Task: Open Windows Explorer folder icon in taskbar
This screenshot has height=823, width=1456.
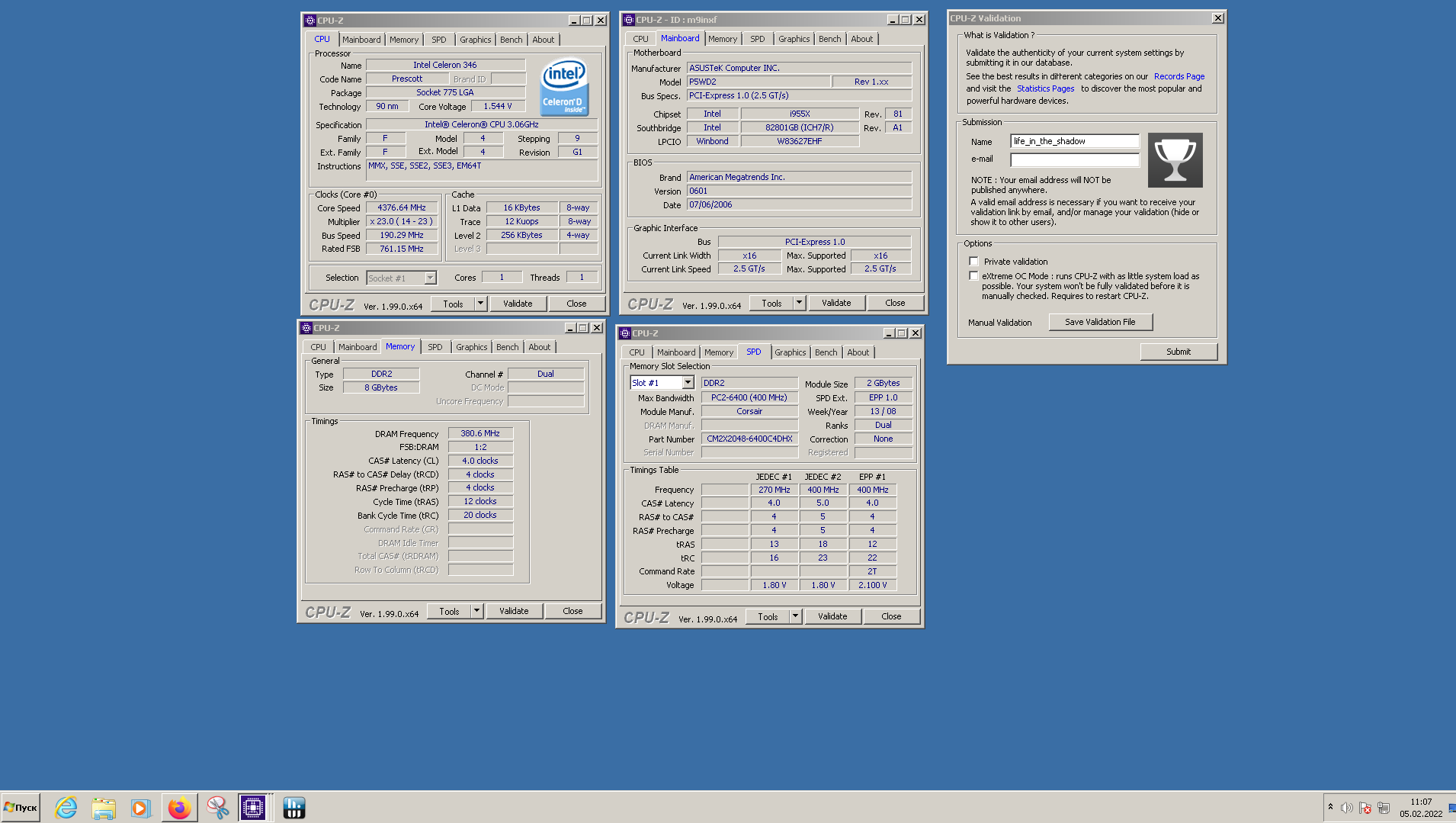Action: (104, 808)
